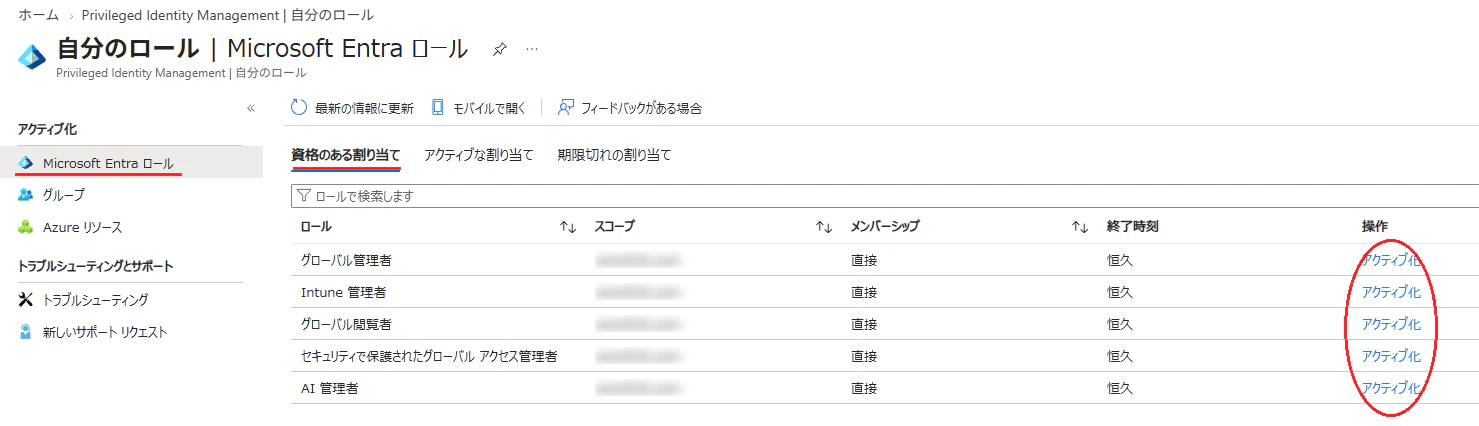This screenshot has height=426, width=1479.
Task: Click 恒久 in the グローバル管理者 row
Action: coord(1120,260)
